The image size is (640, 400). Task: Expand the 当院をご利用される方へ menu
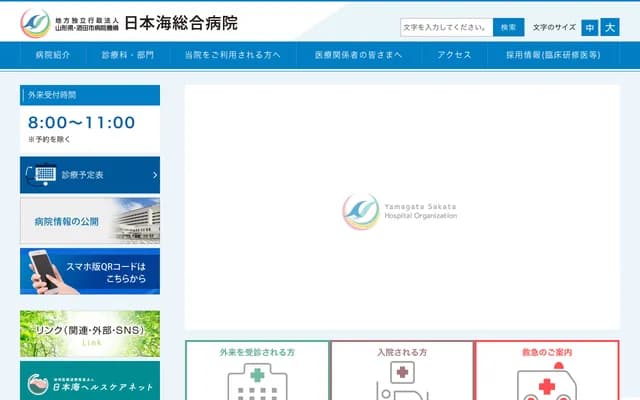232,55
